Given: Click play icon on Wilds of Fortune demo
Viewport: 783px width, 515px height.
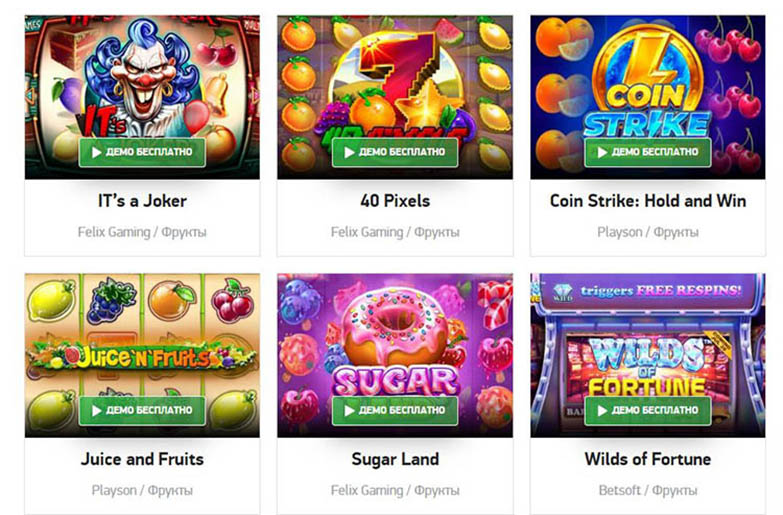Looking at the screenshot, I should click(603, 411).
